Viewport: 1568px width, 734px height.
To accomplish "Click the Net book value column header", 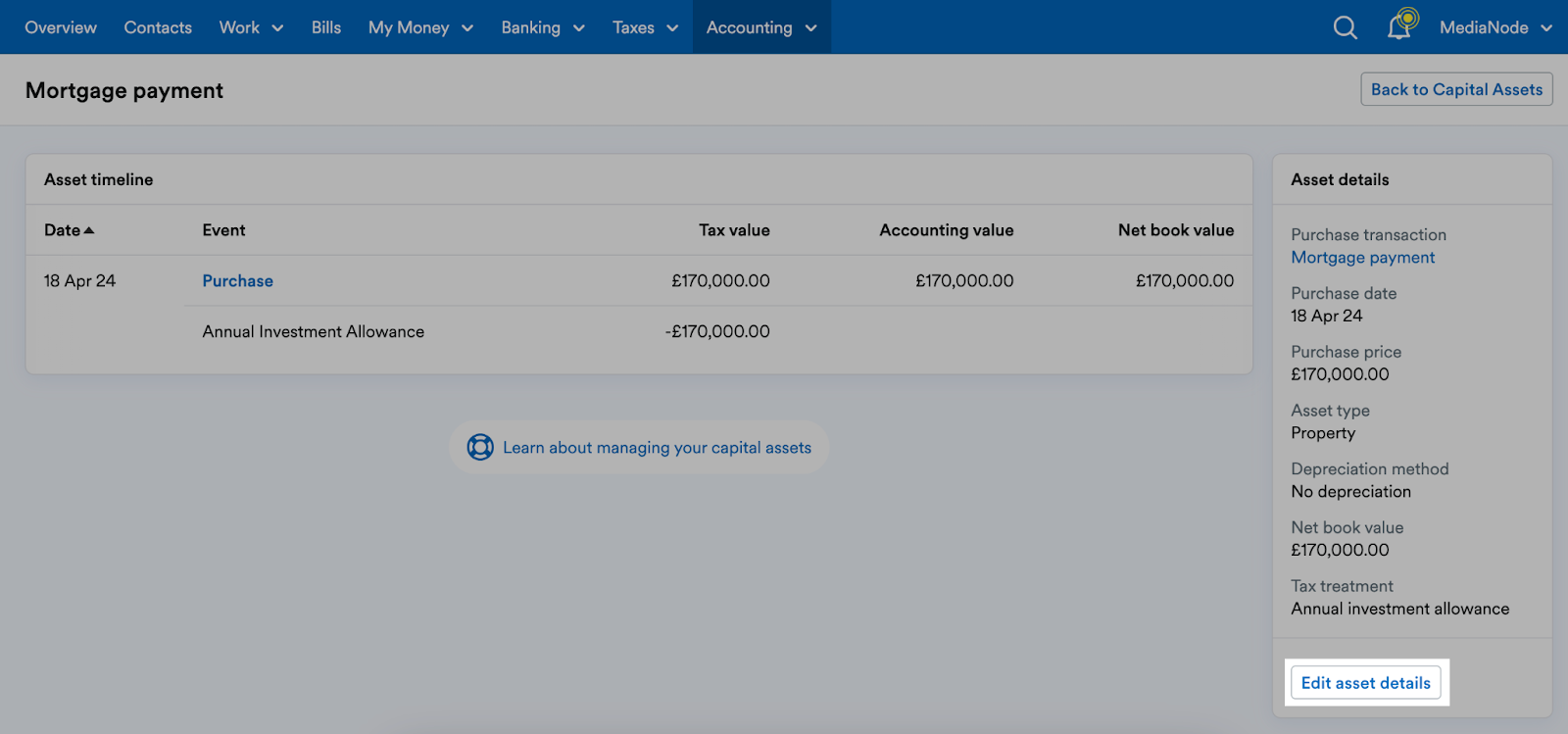I will 1176,230.
